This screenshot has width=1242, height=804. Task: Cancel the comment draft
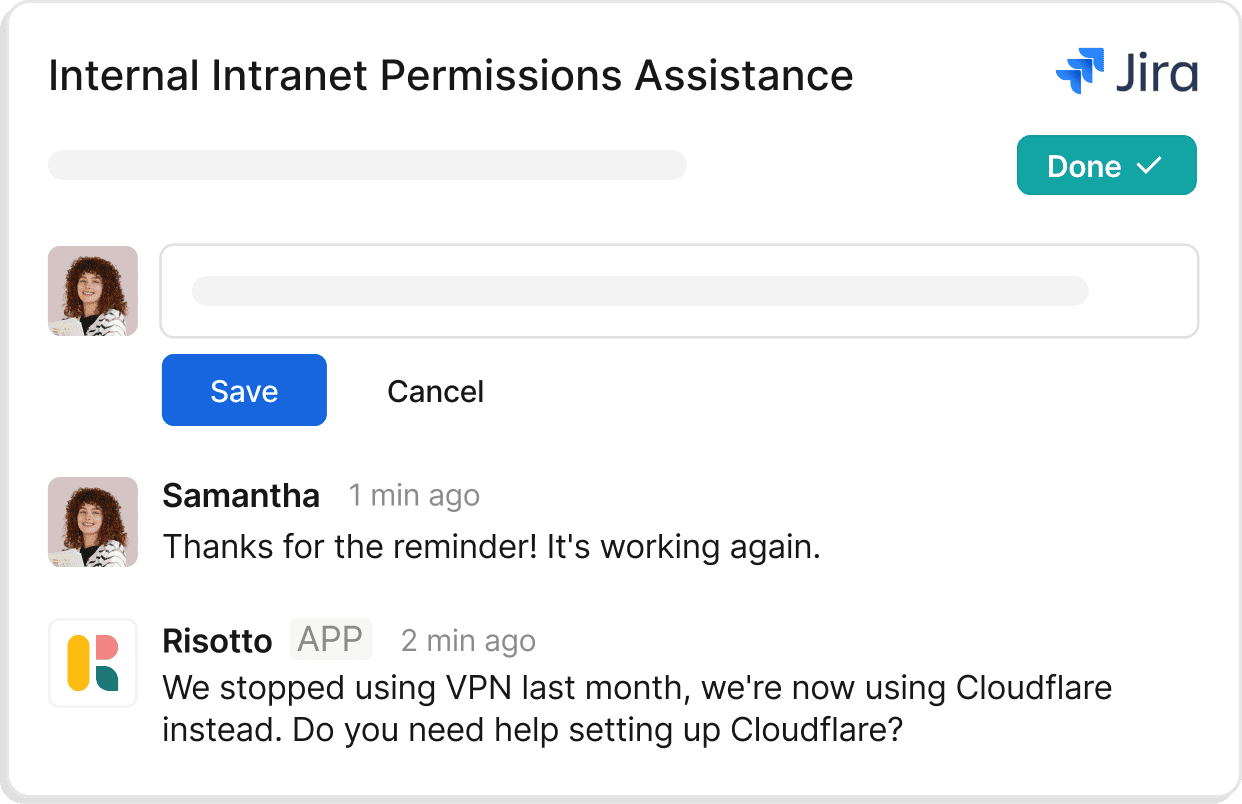pos(435,391)
